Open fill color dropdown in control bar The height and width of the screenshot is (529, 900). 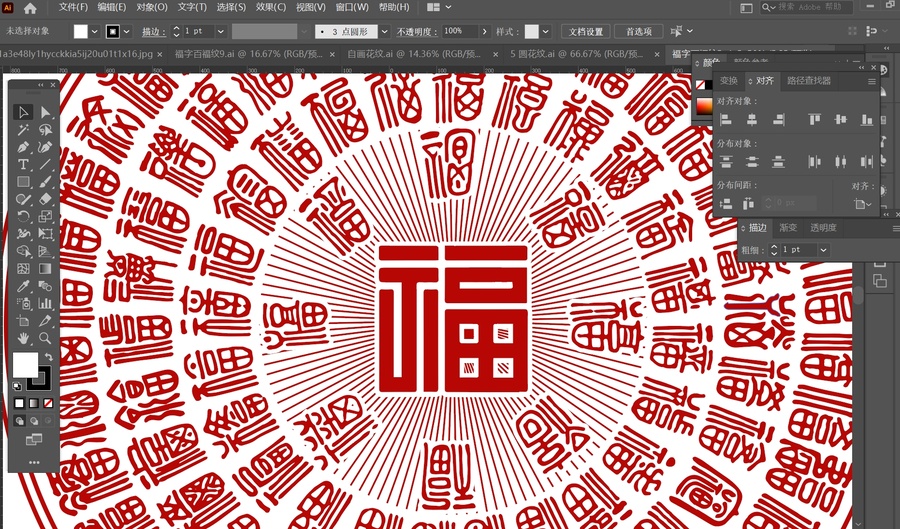(x=95, y=32)
